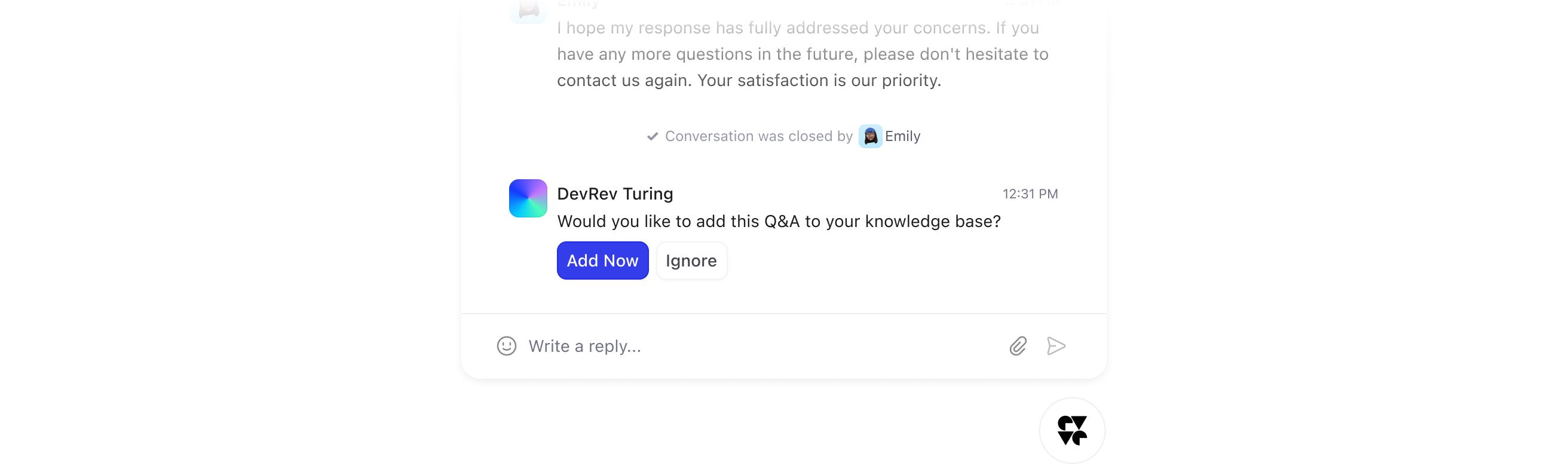Click the knowledge base Q&A question text
1568x466 pixels.
coord(779,222)
